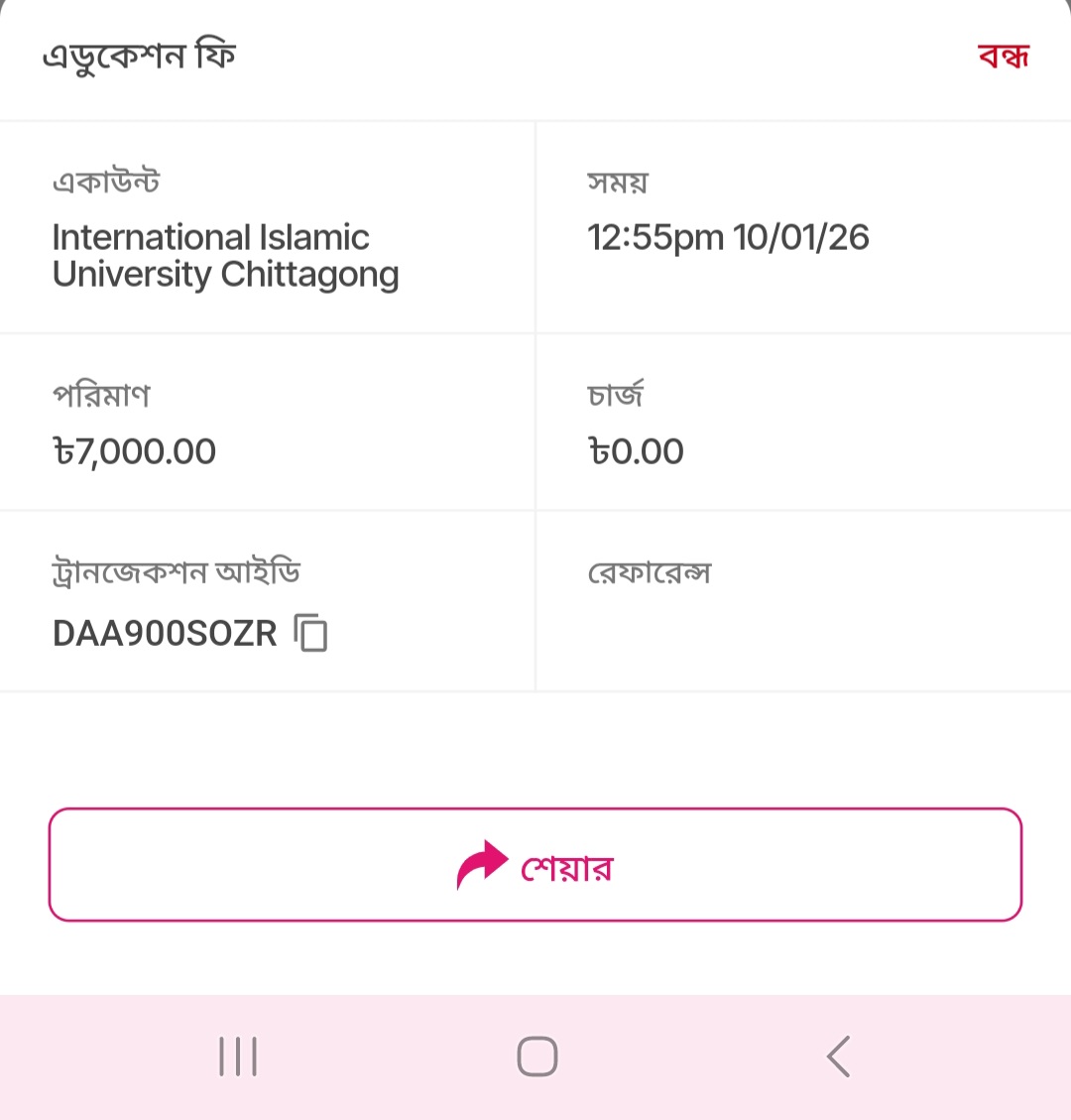Screen dimensions: 1071x1120
Task: Tap the ৳7,000.00 amount value
Action: click(x=134, y=452)
